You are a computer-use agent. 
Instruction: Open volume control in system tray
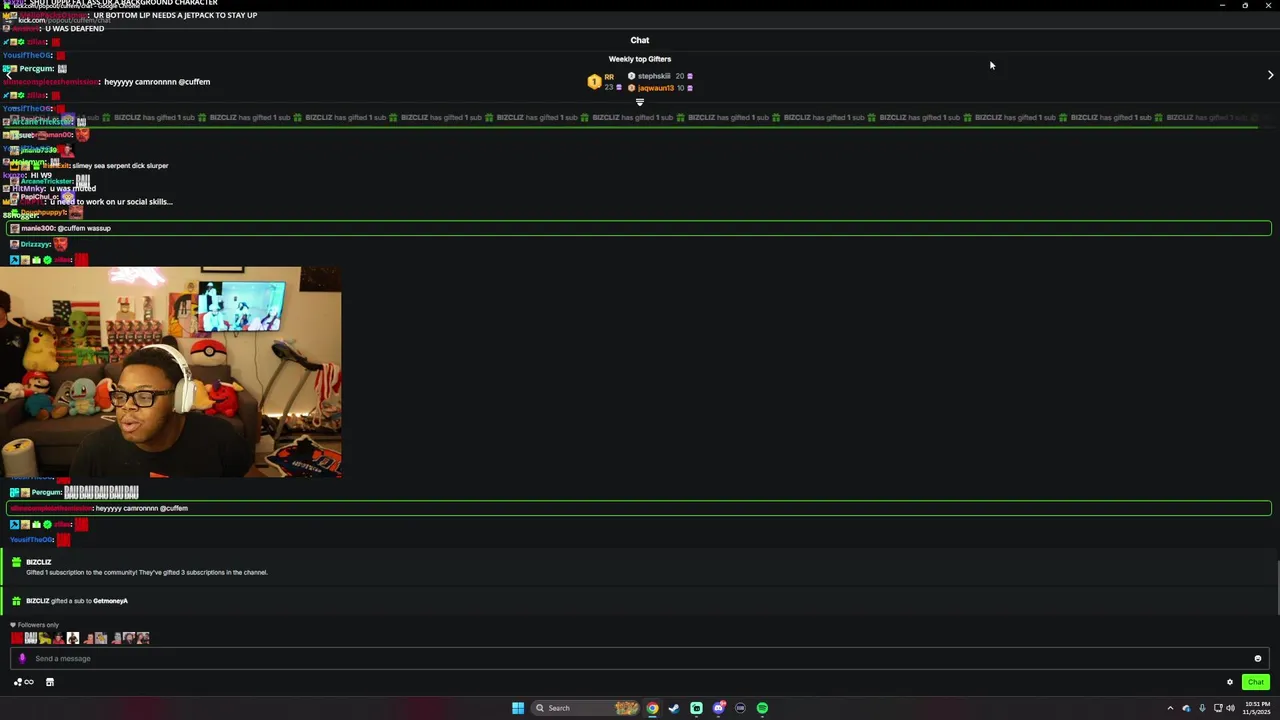(1230, 708)
